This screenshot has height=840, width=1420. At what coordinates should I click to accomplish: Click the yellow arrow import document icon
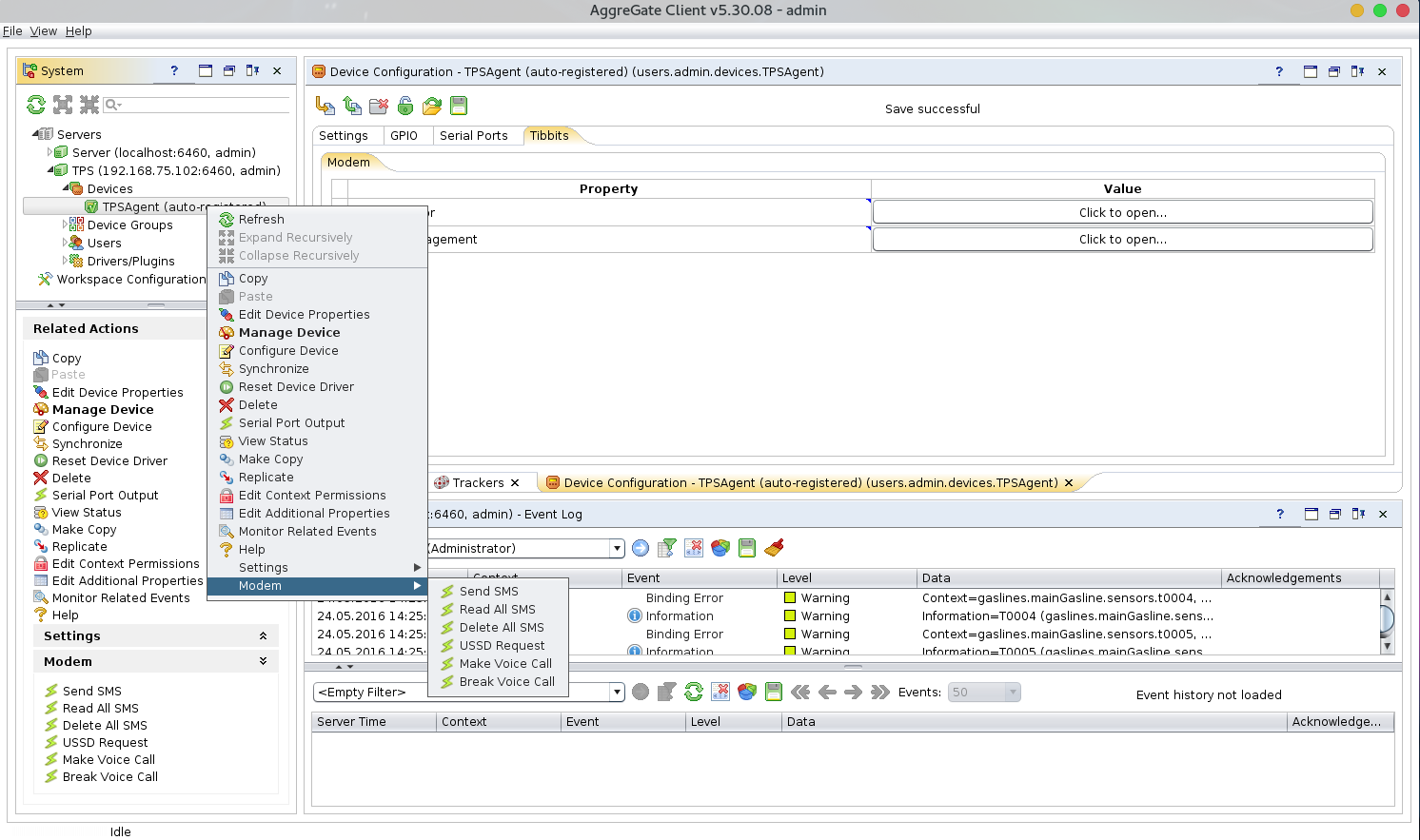pos(325,106)
